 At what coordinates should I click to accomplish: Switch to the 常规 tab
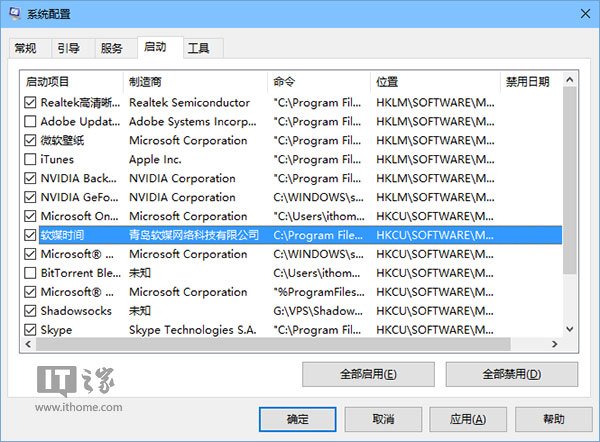(26, 48)
